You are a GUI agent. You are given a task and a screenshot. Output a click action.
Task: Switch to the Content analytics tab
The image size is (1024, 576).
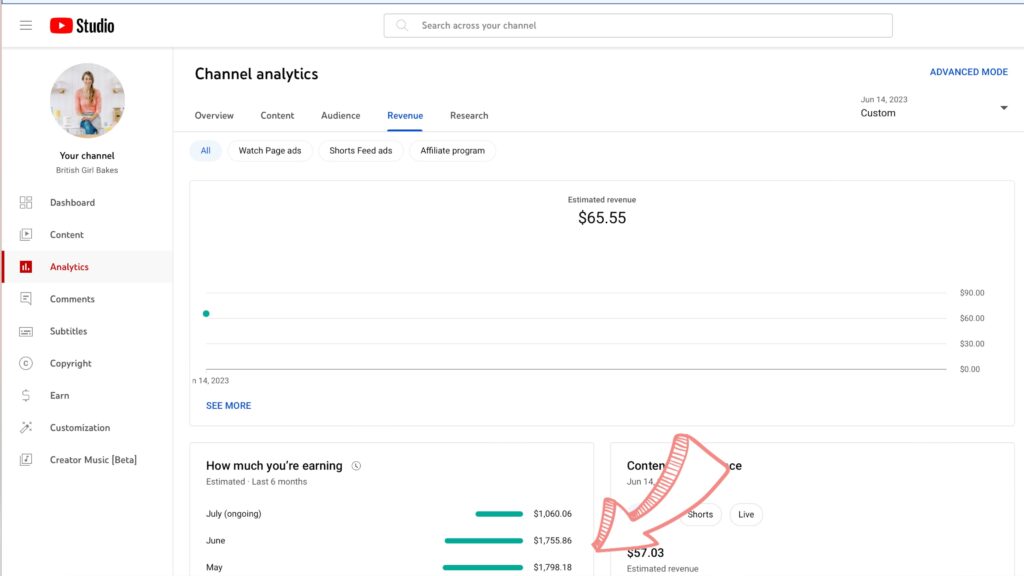[x=277, y=116]
